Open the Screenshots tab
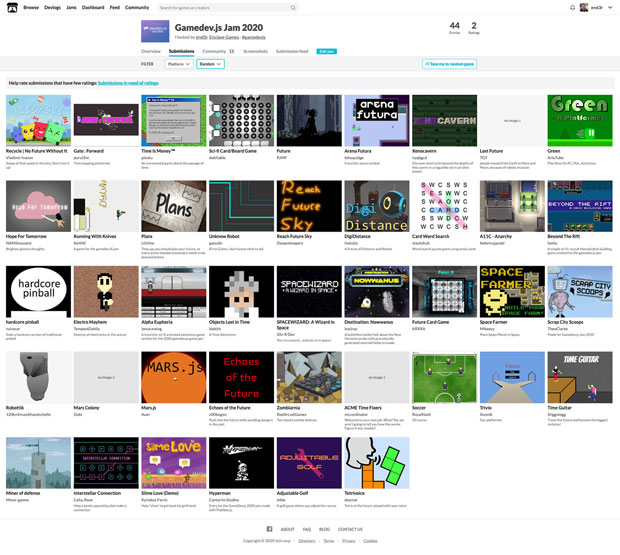Image resolution: width=620 pixels, height=555 pixels. pyautogui.click(x=255, y=50)
